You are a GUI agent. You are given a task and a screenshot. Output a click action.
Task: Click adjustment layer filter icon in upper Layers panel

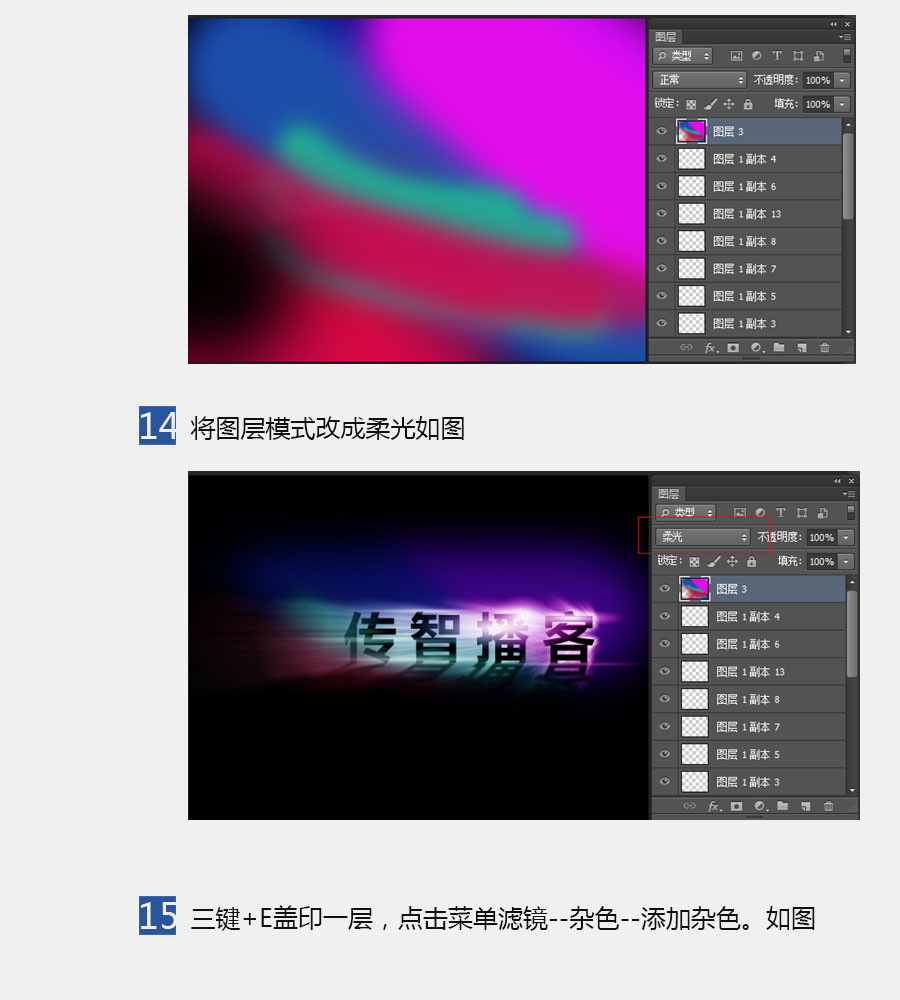(756, 56)
